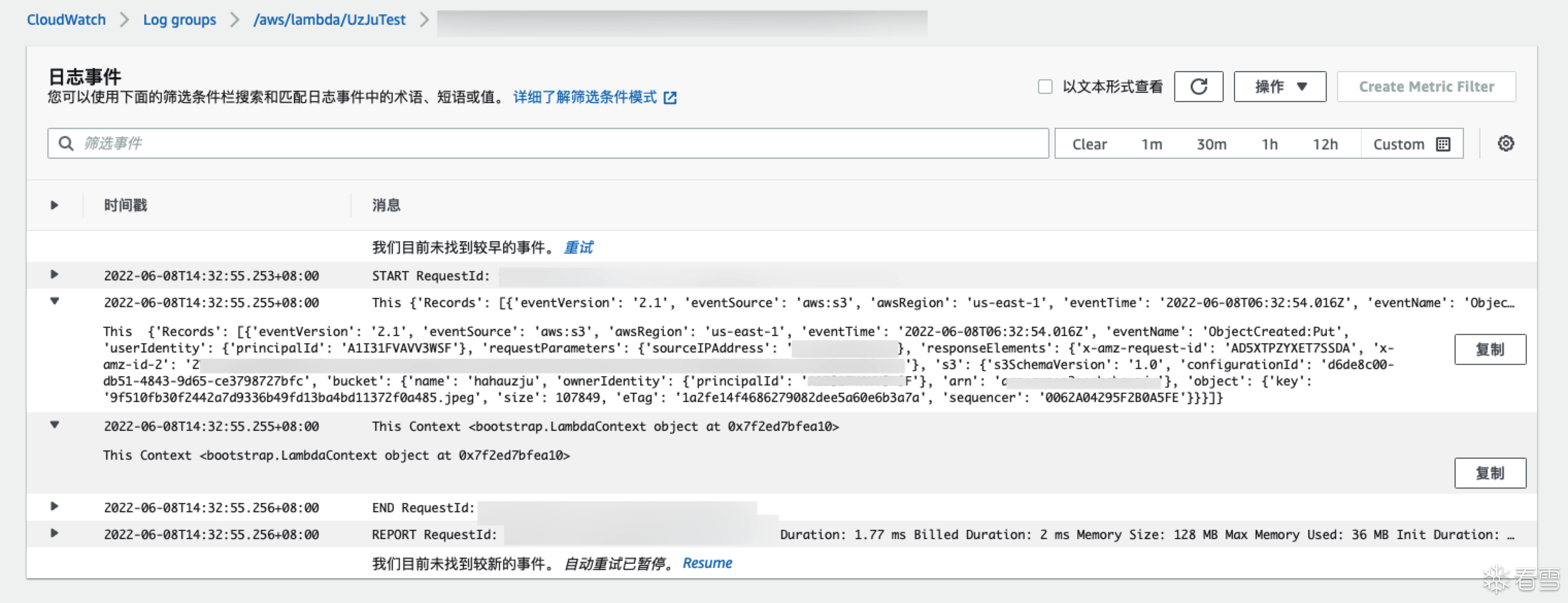
Task: Click the Clear time filter button
Action: click(1089, 144)
